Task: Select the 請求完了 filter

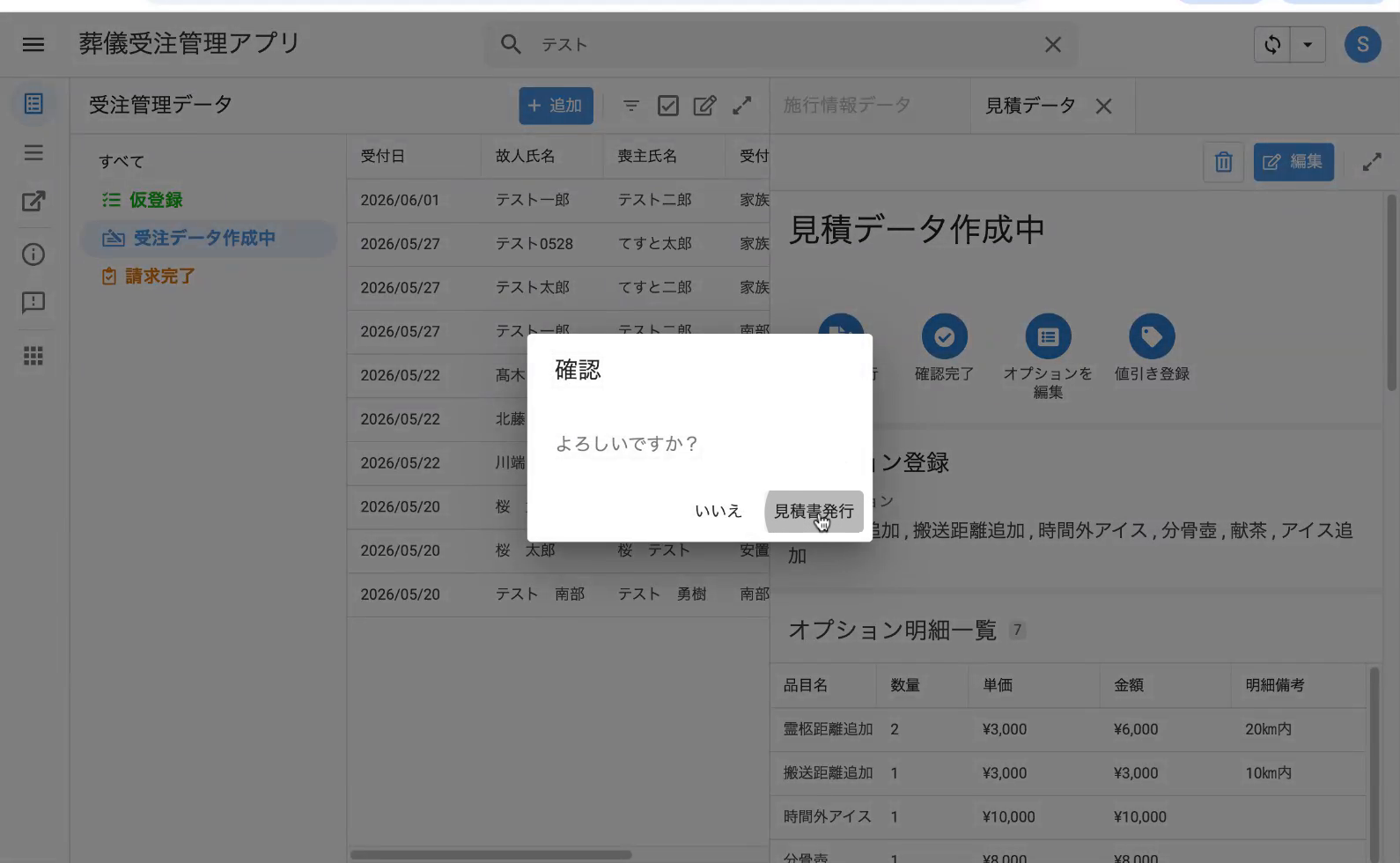Action: 209,276
